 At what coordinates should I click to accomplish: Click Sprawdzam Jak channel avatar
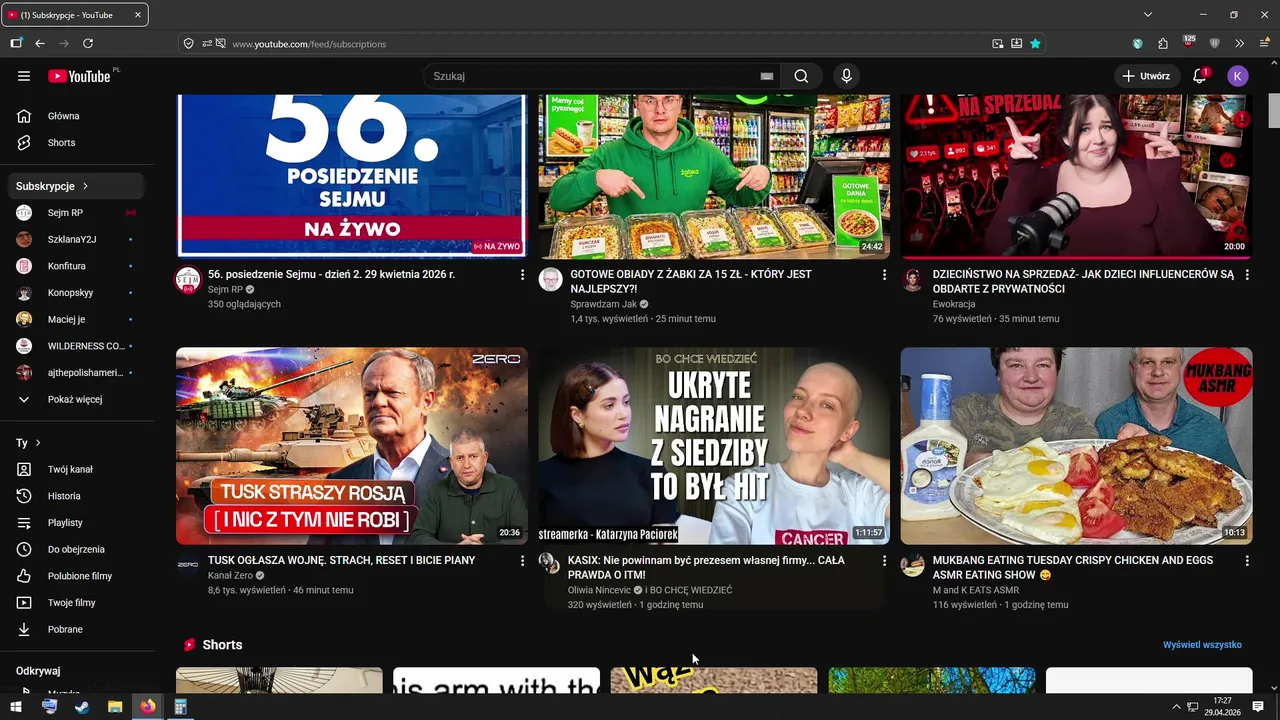[x=550, y=279]
